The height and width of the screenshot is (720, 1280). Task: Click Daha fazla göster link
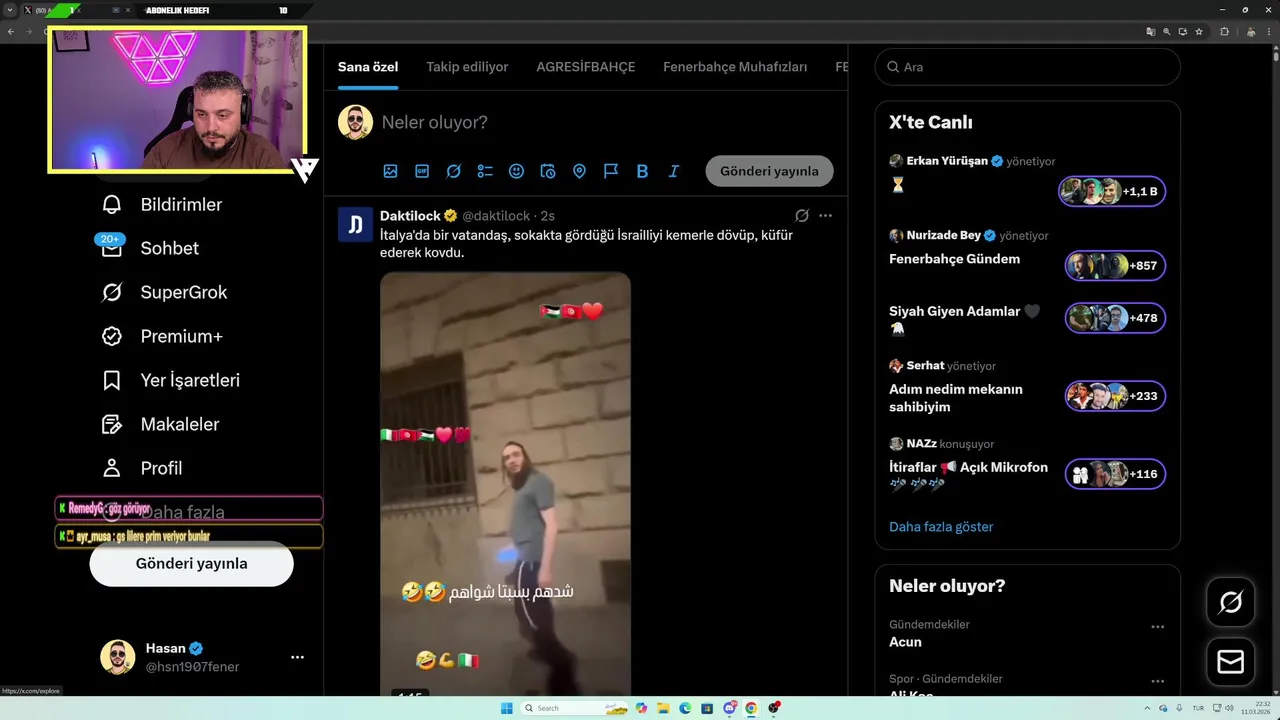pos(941,527)
